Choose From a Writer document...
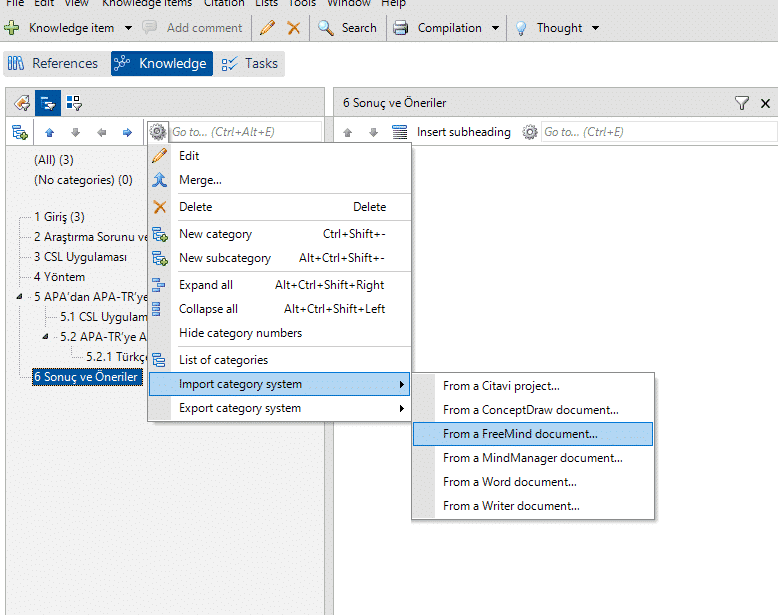 [x=533, y=506]
